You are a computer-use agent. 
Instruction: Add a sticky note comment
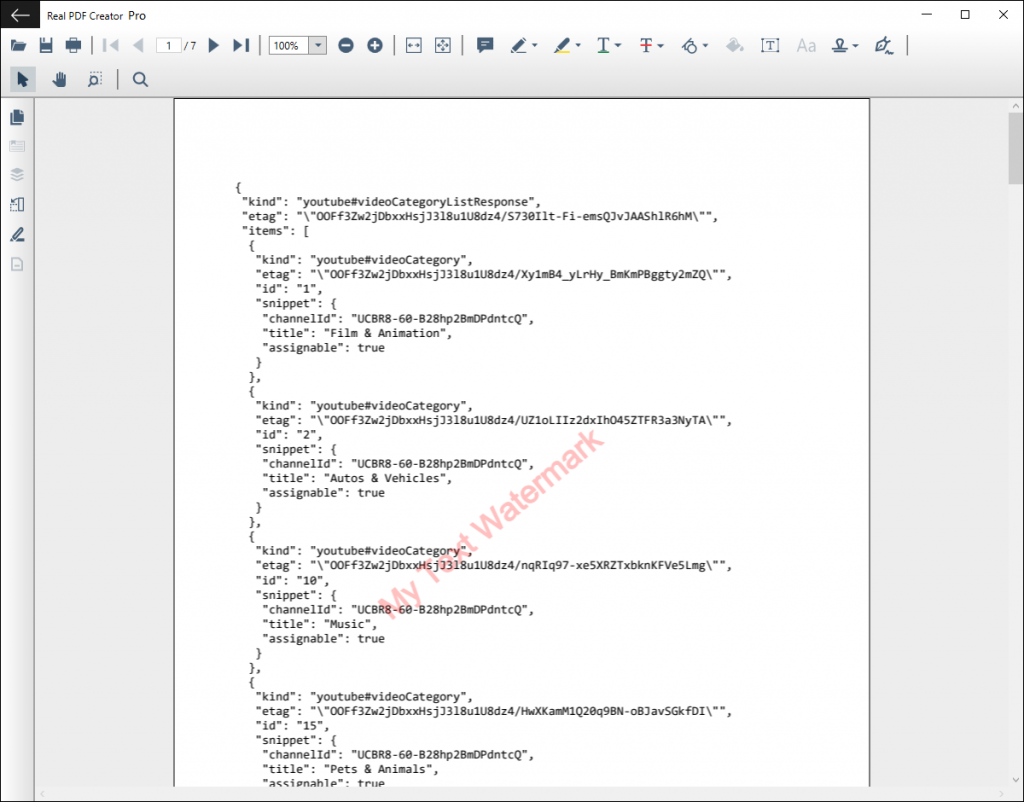[x=485, y=46]
